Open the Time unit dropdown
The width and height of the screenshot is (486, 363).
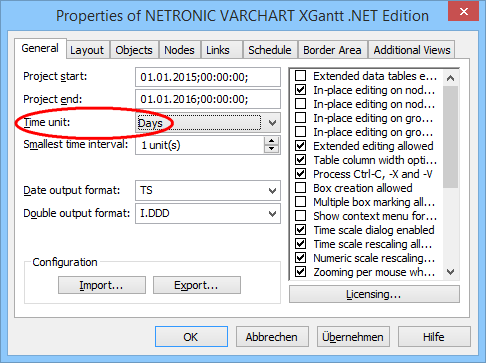(x=208, y=123)
